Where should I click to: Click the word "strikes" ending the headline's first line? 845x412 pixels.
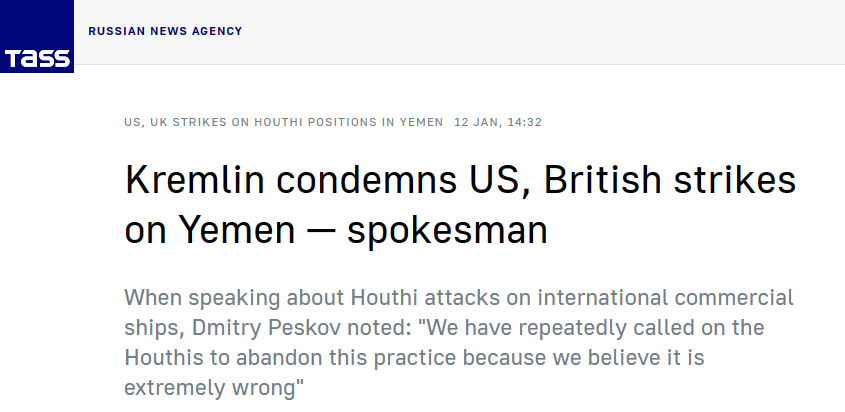click(x=734, y=180)
